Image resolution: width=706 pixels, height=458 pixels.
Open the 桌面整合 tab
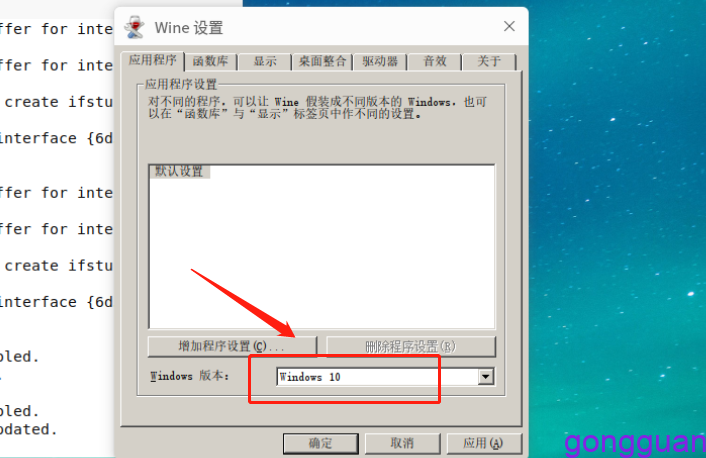pos(322,61)
